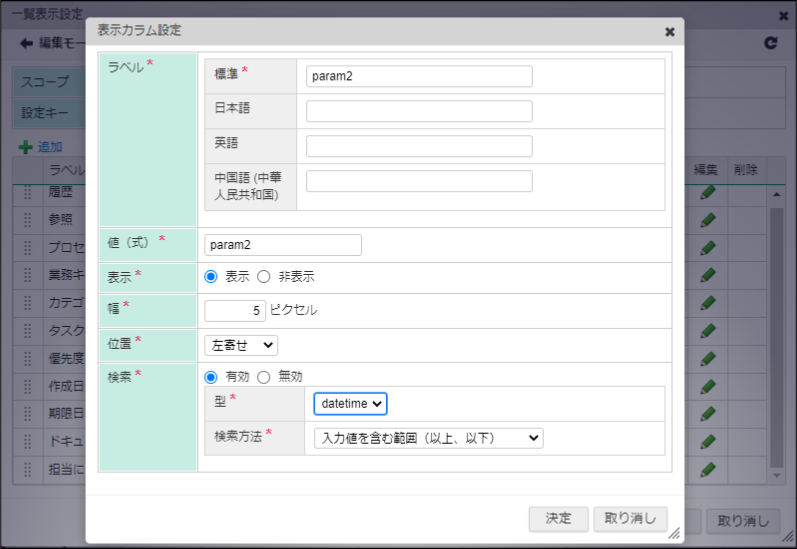
Task: Click the 決定 button
Action: (x=558, y=518)
